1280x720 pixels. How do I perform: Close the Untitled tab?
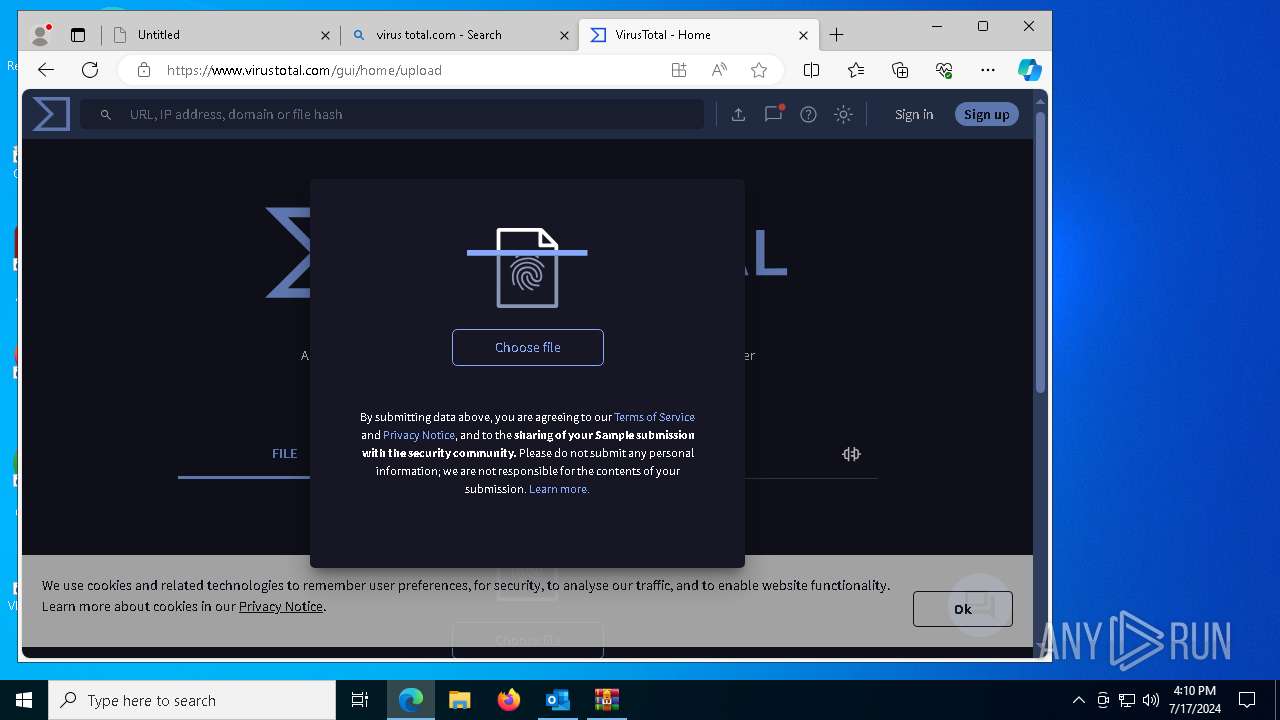click(x=325, y=35)
